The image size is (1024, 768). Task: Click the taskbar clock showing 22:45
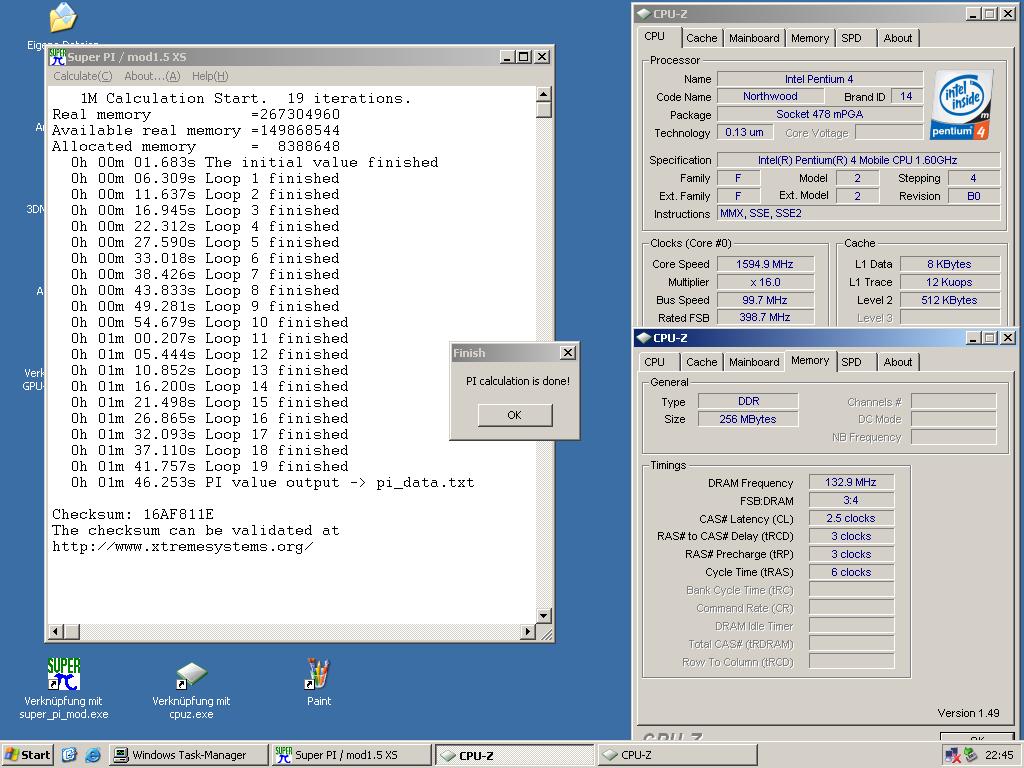999,755
